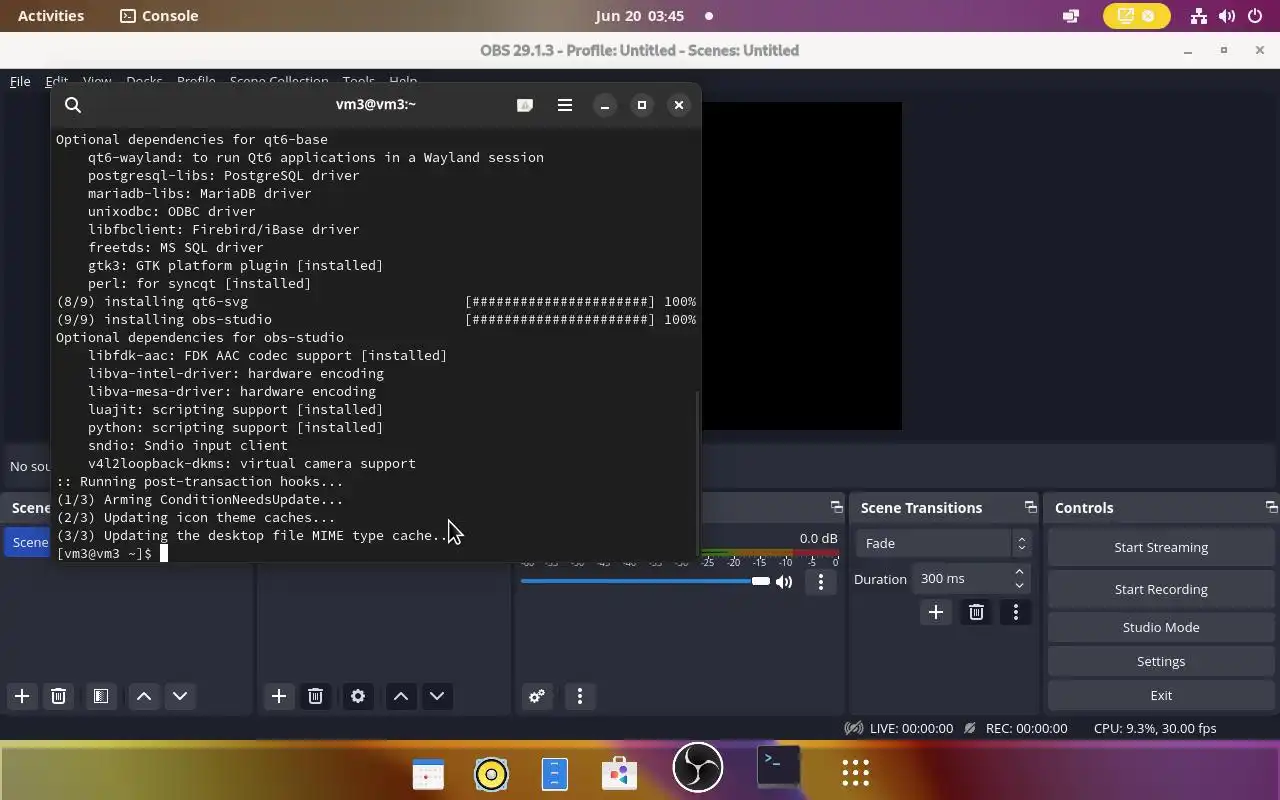This screenshot has height=800, width=1280.
Task: Open the network status menu in top bar
Action: click(x=1198, y=16)
